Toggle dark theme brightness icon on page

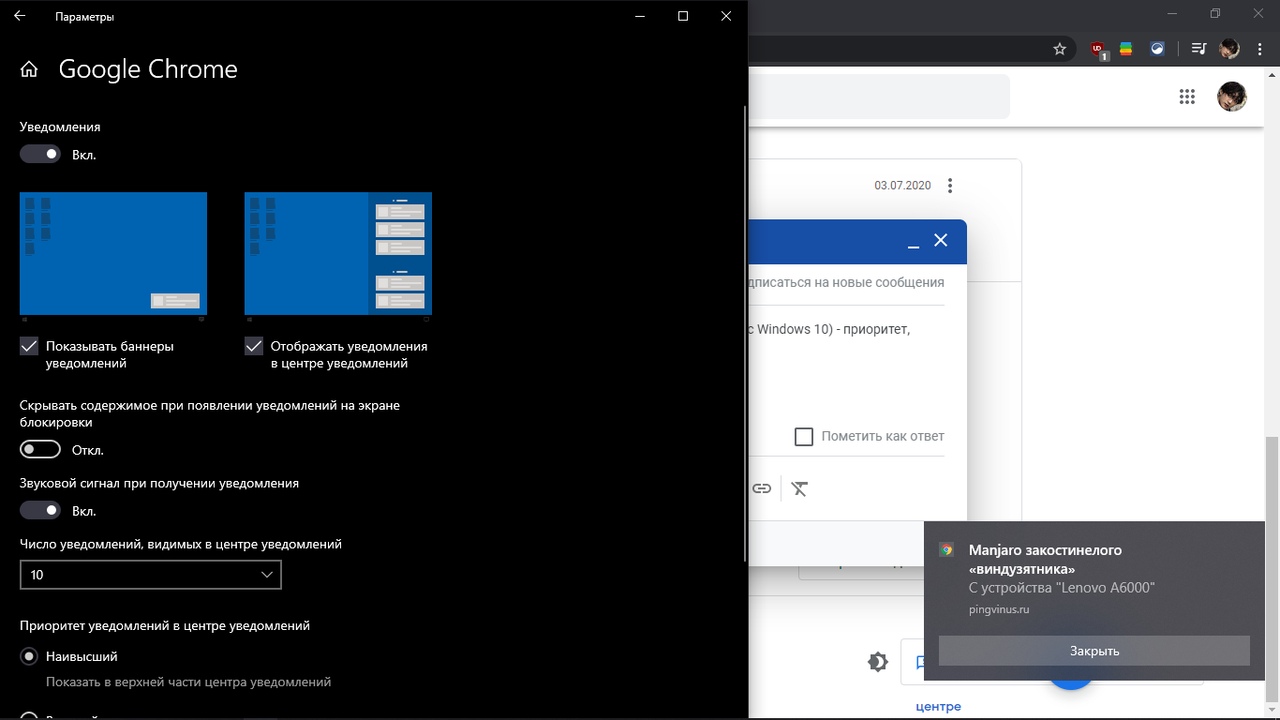click(x=878, y=662)
